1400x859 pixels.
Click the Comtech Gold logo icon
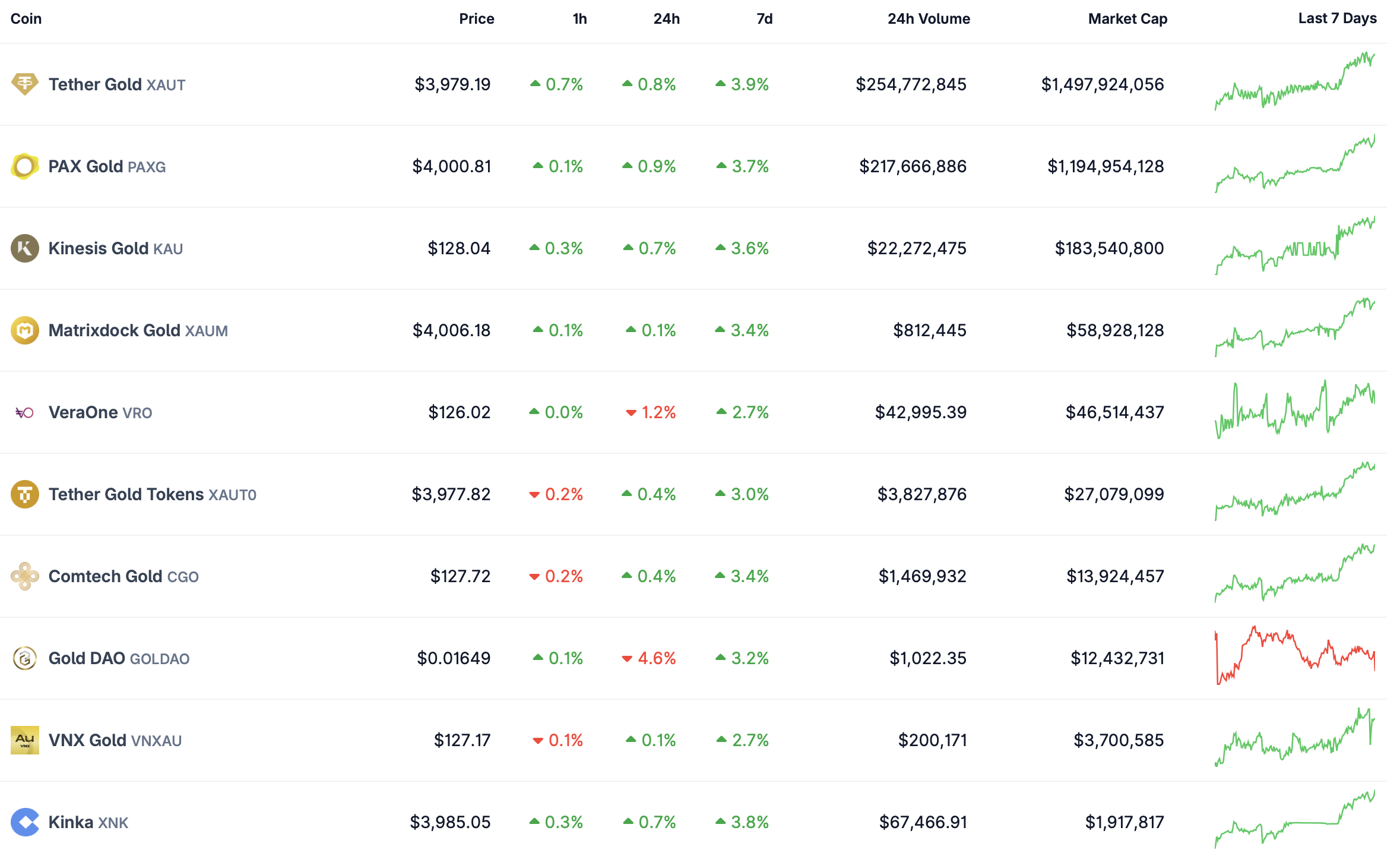tap(24, 576)
